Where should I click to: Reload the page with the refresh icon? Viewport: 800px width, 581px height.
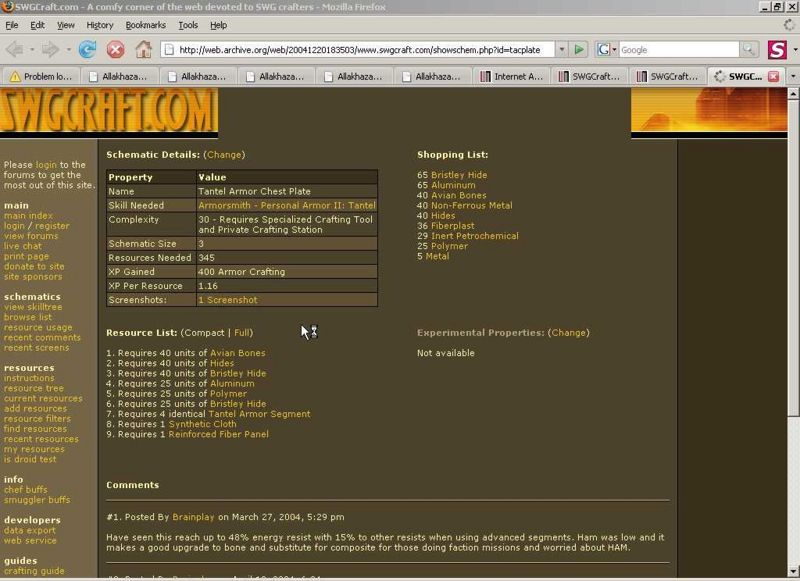tap(88, 49)
